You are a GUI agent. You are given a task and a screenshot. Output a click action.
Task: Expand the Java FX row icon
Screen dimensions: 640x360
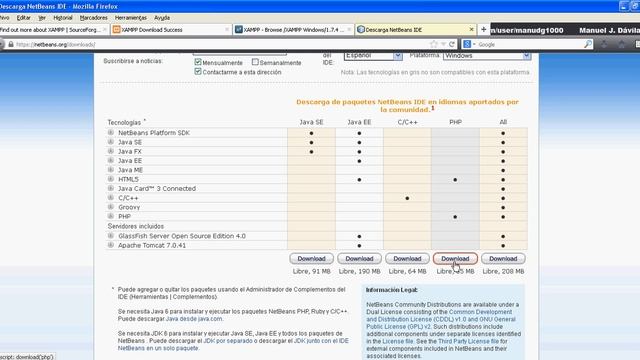click(x=111, y=151)
